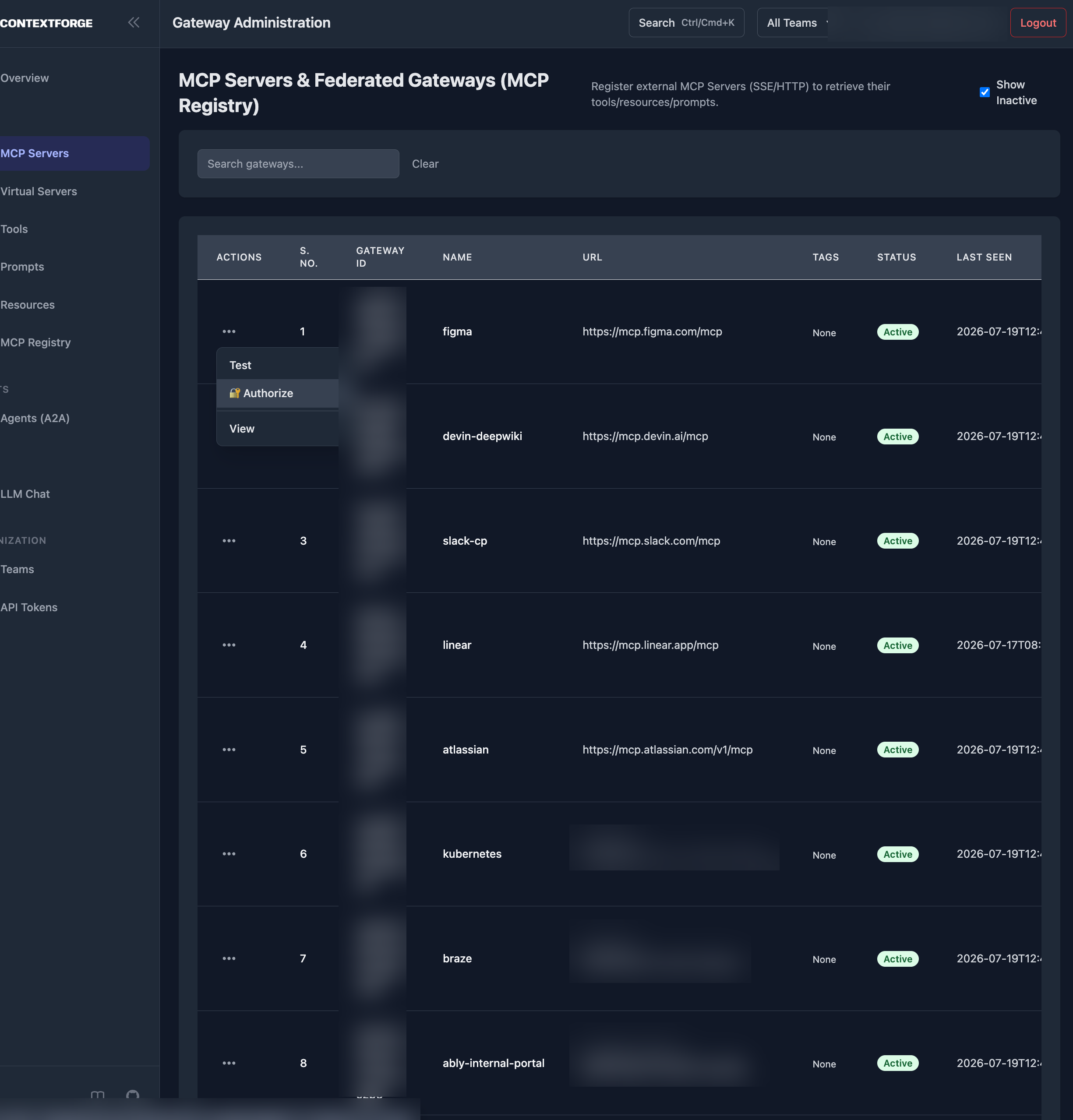Screen dimensions: 1073x1120
Task: Open actions menu for figma row
Action: (x=229, y=331)
